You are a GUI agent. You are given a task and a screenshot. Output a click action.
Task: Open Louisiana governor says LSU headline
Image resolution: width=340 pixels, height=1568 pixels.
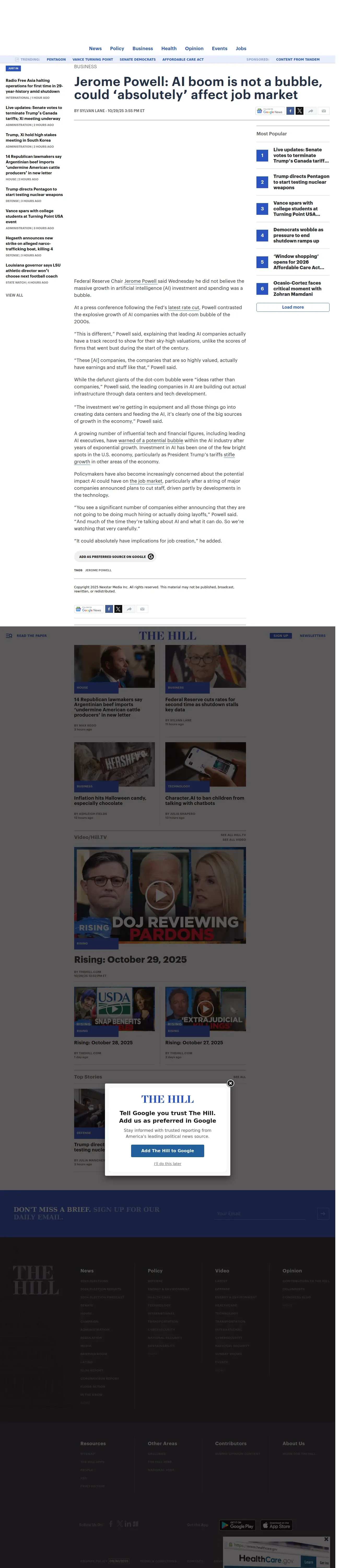pyautogui.click(x=33, y=270)
